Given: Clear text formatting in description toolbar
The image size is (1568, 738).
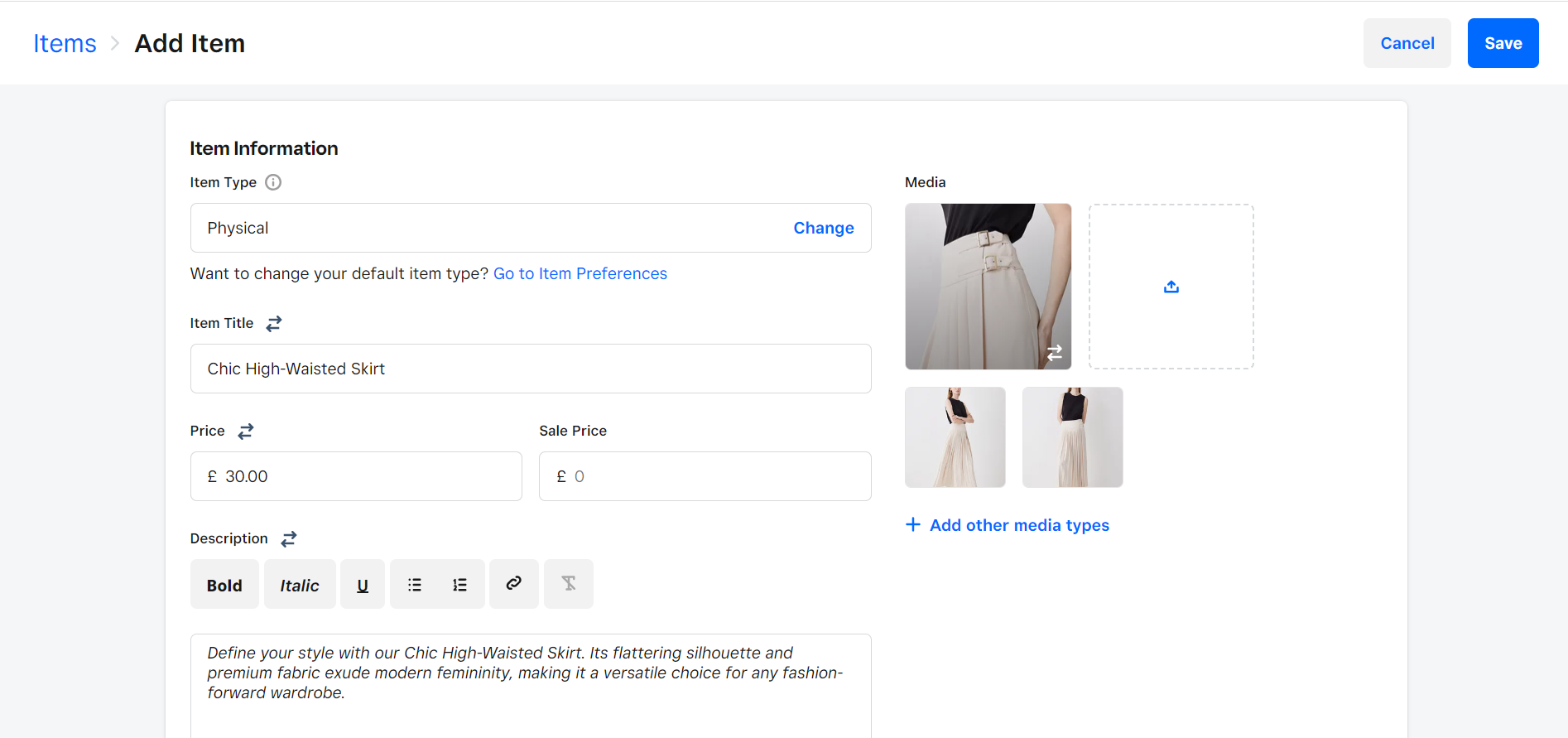Looking at the screenshot, I should 569,584.
